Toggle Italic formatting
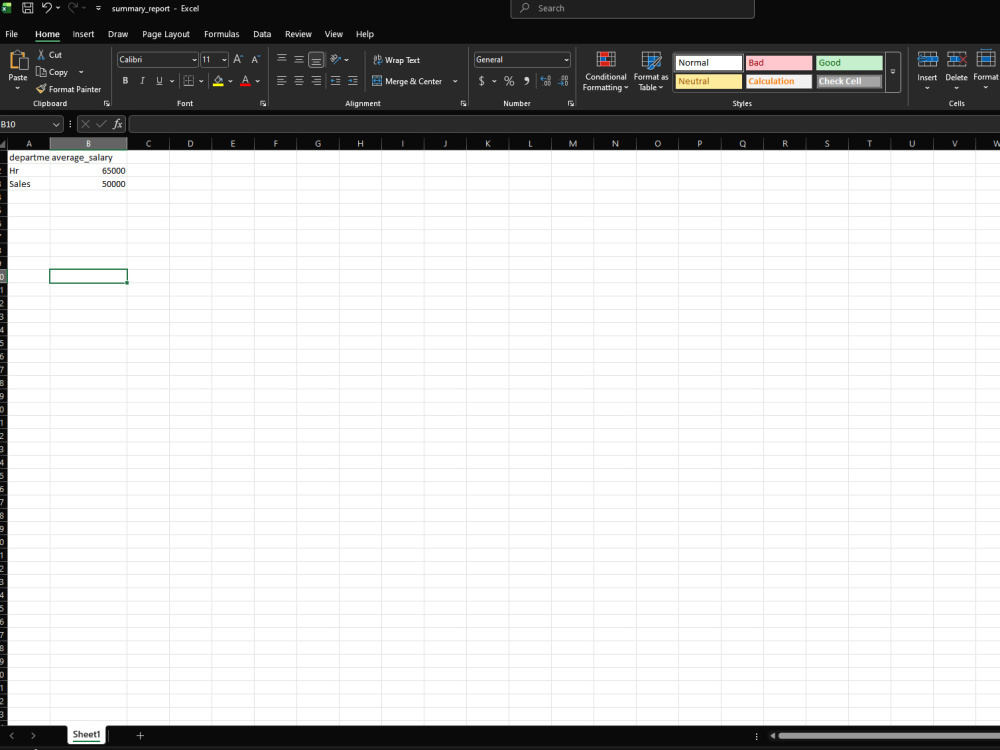Screen dimensions: 1000x750 142,81
